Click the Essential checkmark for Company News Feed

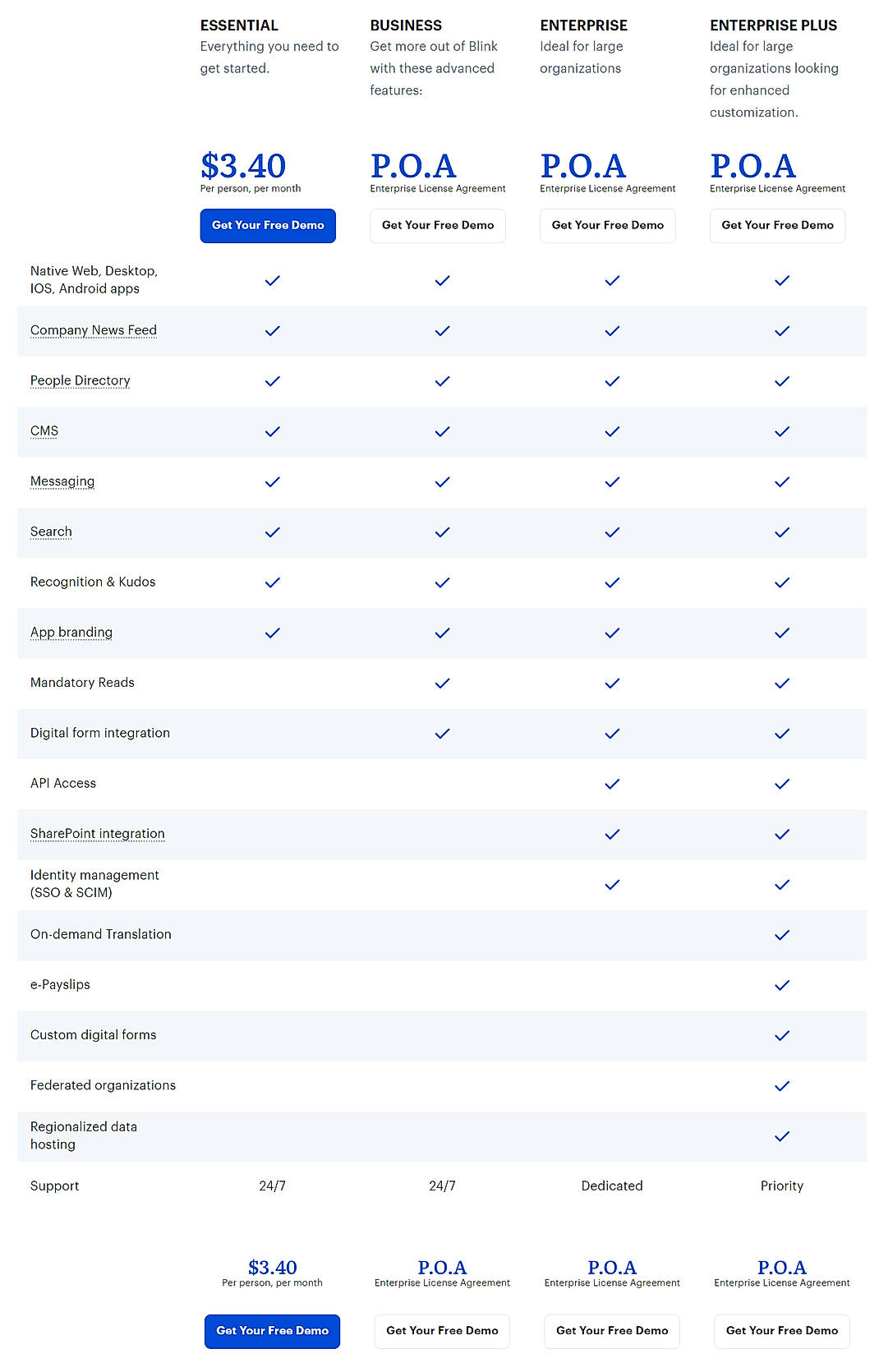pyautogui.click(x=271, y=331)
